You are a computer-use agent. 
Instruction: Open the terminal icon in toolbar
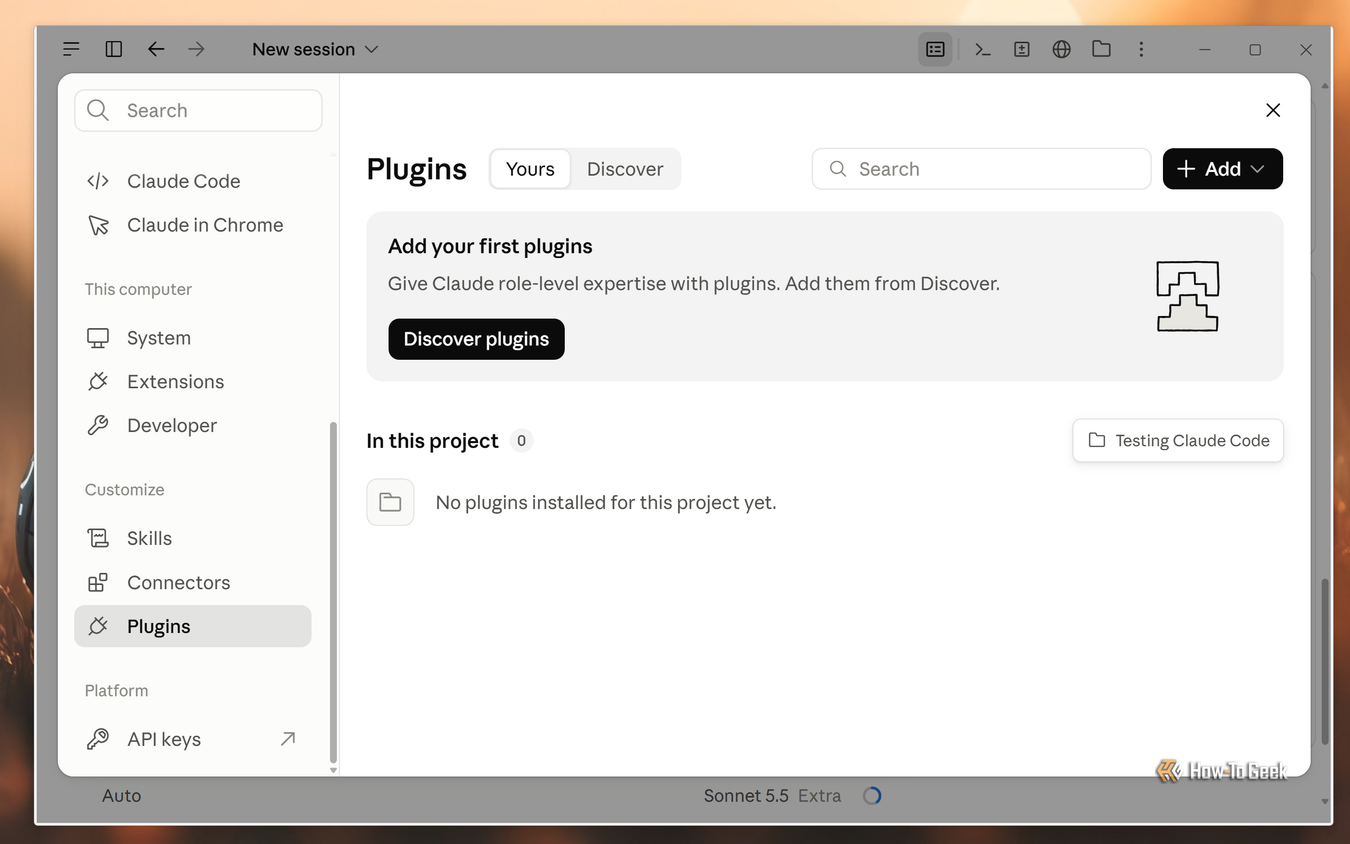(x=983, y=49)
